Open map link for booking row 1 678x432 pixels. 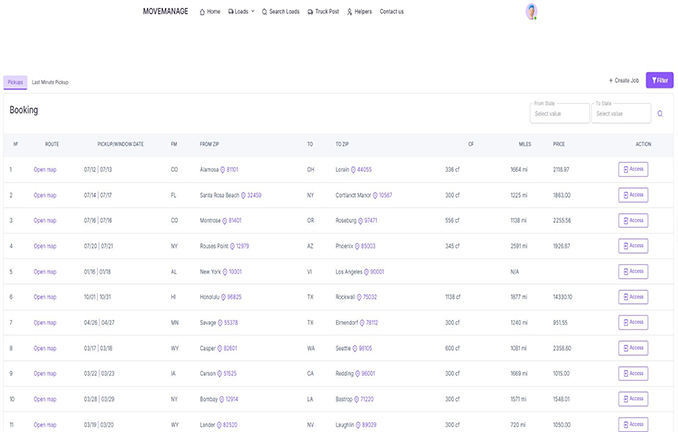[x=45, y=170]
